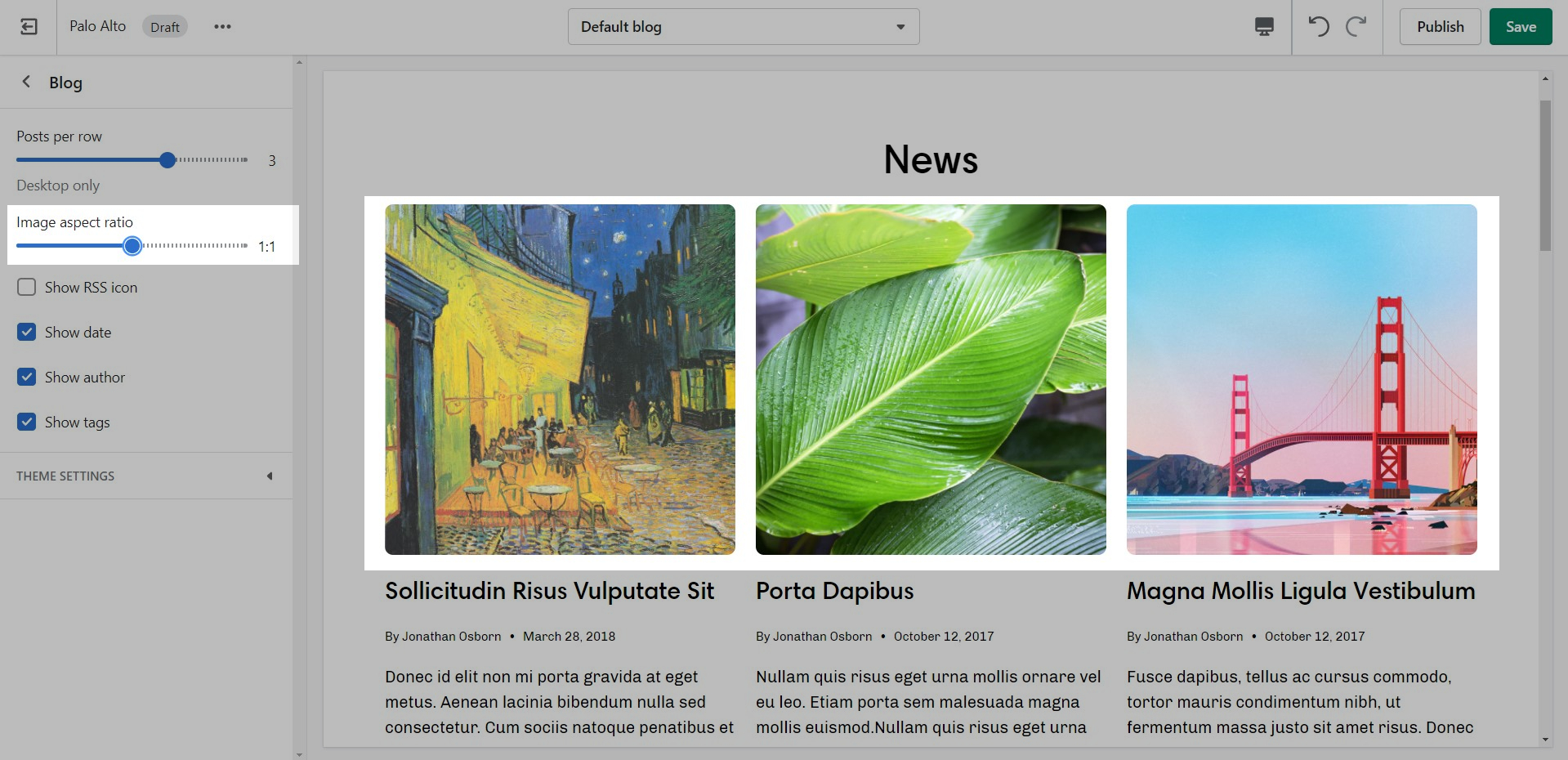Click the undo arrow icon
The height and width of the screenshot is (760, 1568).
click(1318, 27)
